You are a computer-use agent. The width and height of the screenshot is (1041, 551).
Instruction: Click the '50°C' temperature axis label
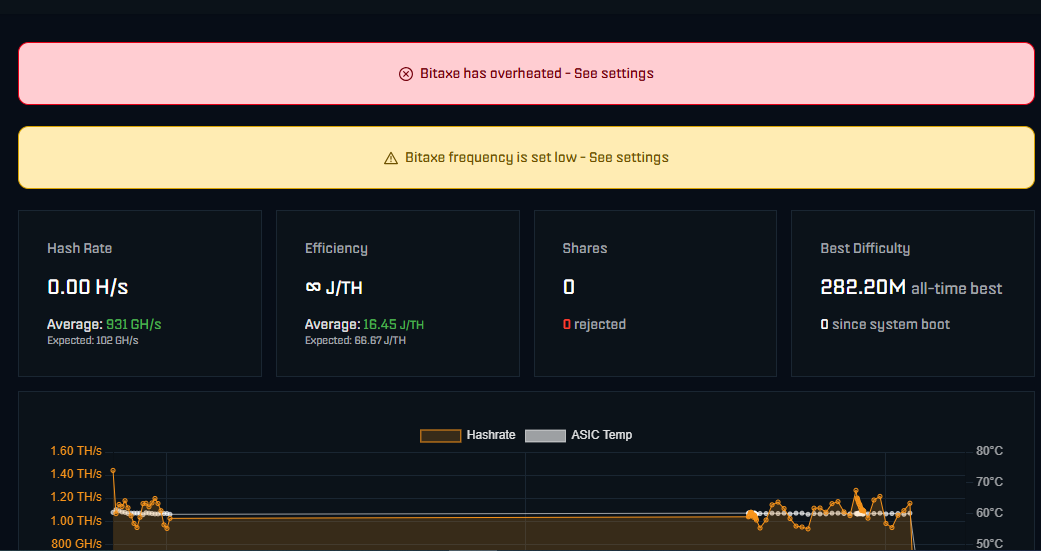pos(989,544)
